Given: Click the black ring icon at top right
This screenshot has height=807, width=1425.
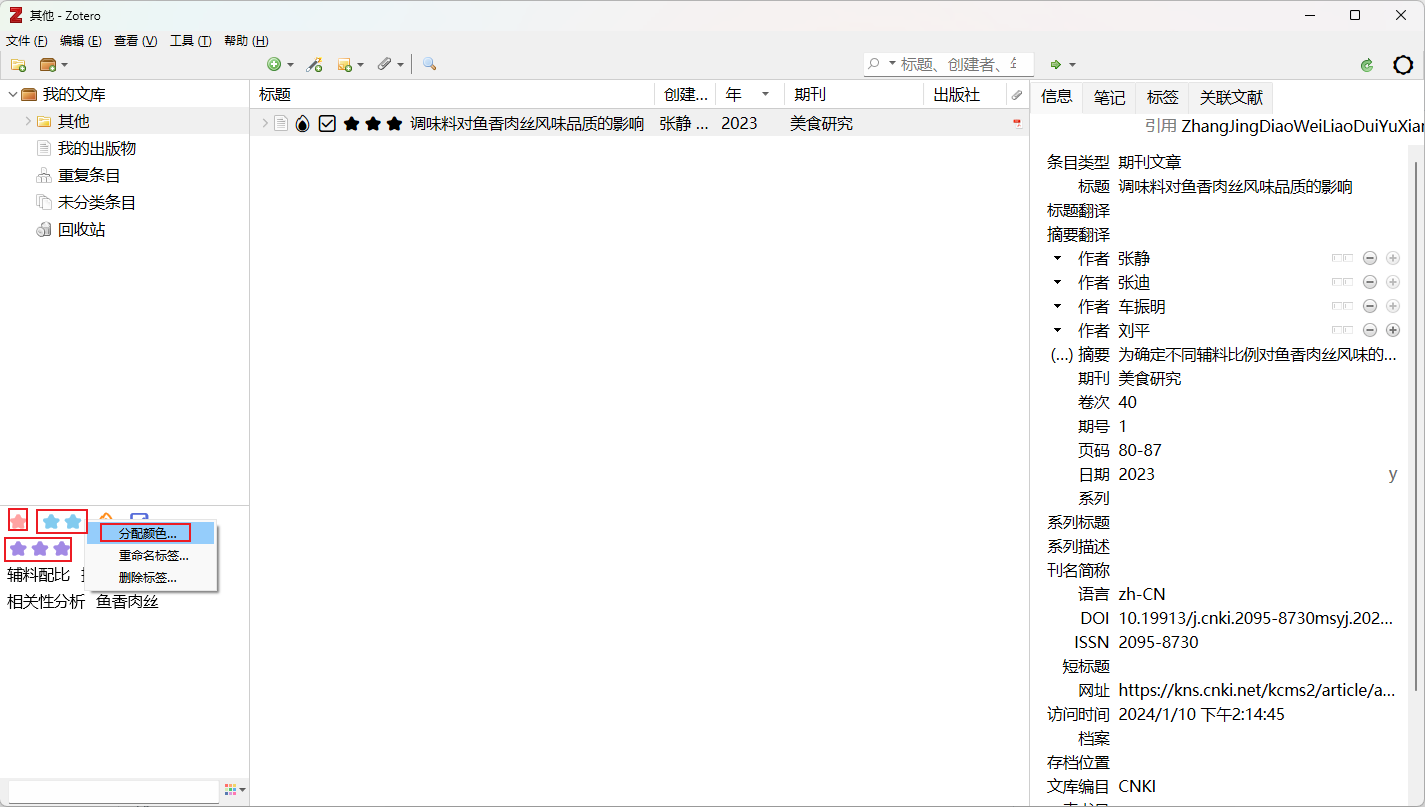Looking at the screenshot, I should point(1403,65).
